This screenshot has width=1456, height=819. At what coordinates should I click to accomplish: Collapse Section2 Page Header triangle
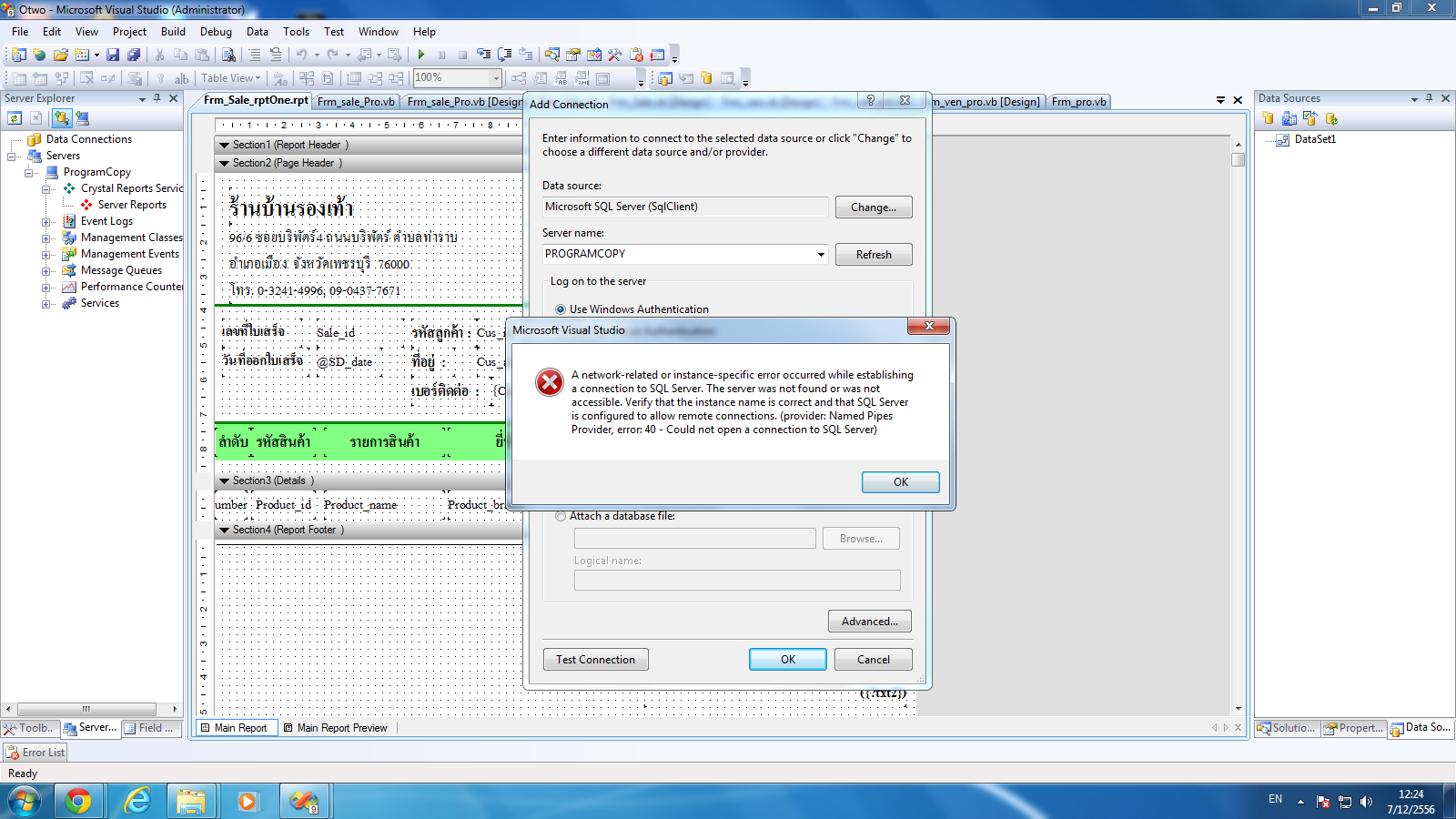[x=224, y=163]
